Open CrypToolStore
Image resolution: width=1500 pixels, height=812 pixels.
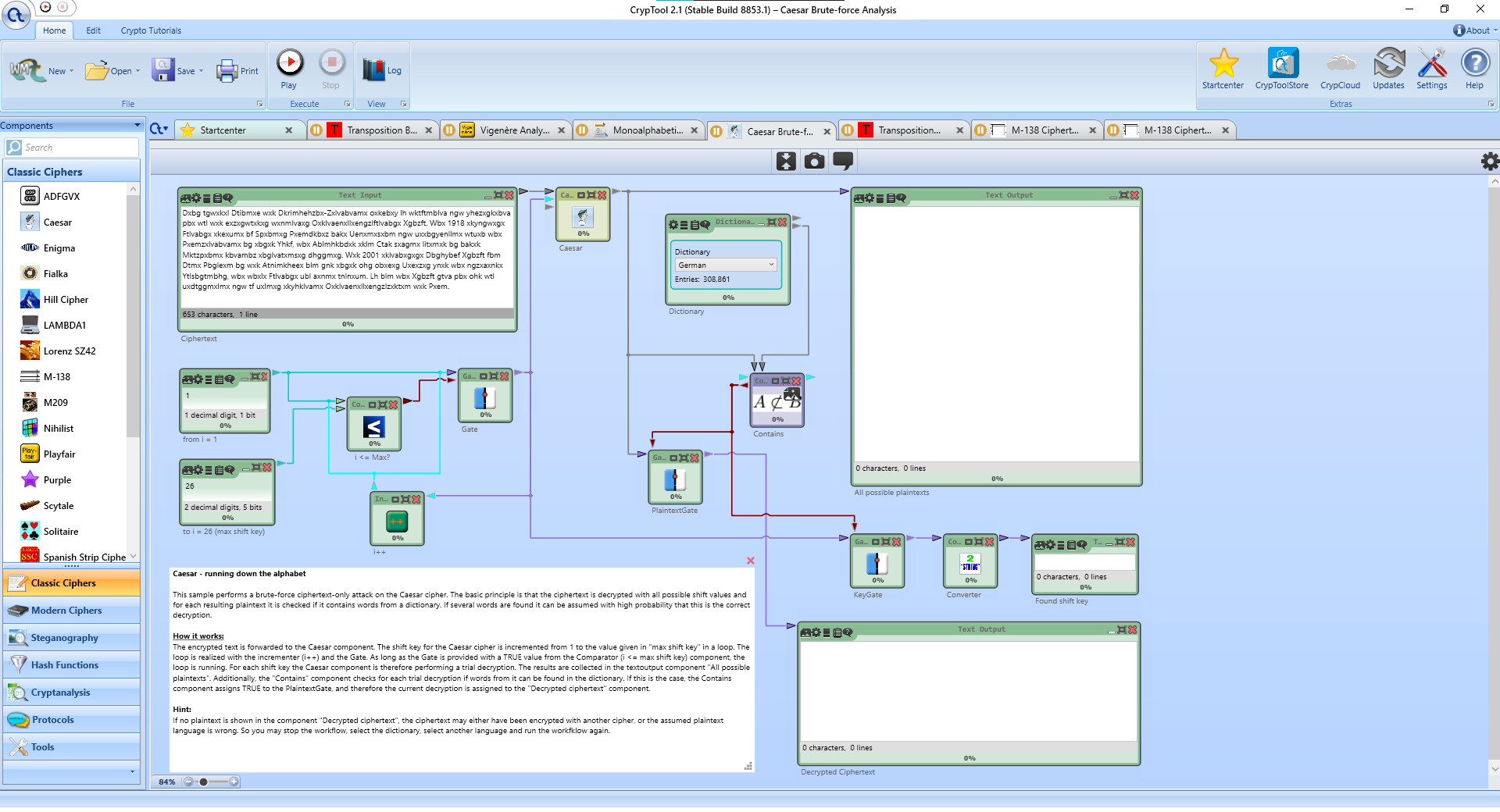click(x=1281, y=69)
